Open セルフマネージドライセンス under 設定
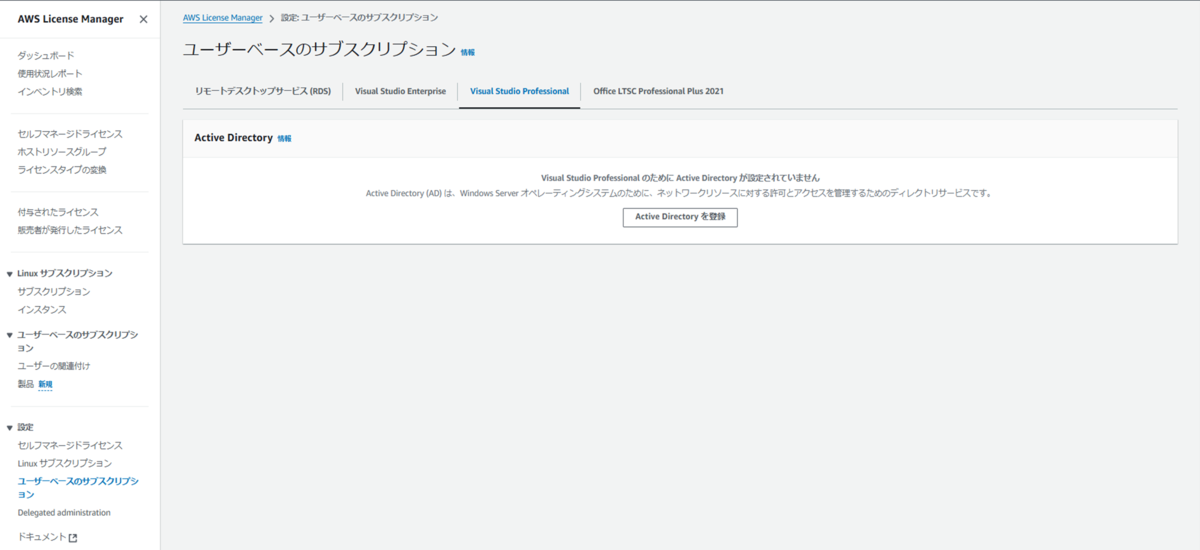This screenshot has width=1200, height=550. point(70,445)
